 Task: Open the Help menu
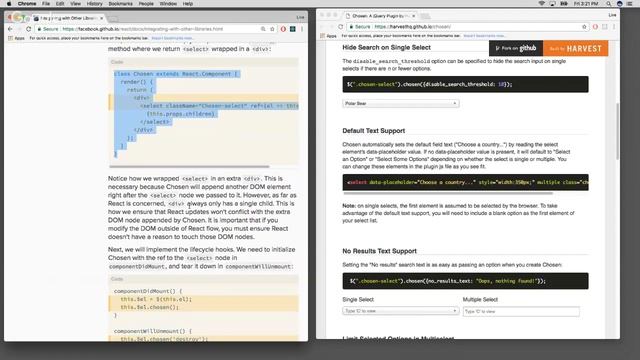[x=188, y=4]
